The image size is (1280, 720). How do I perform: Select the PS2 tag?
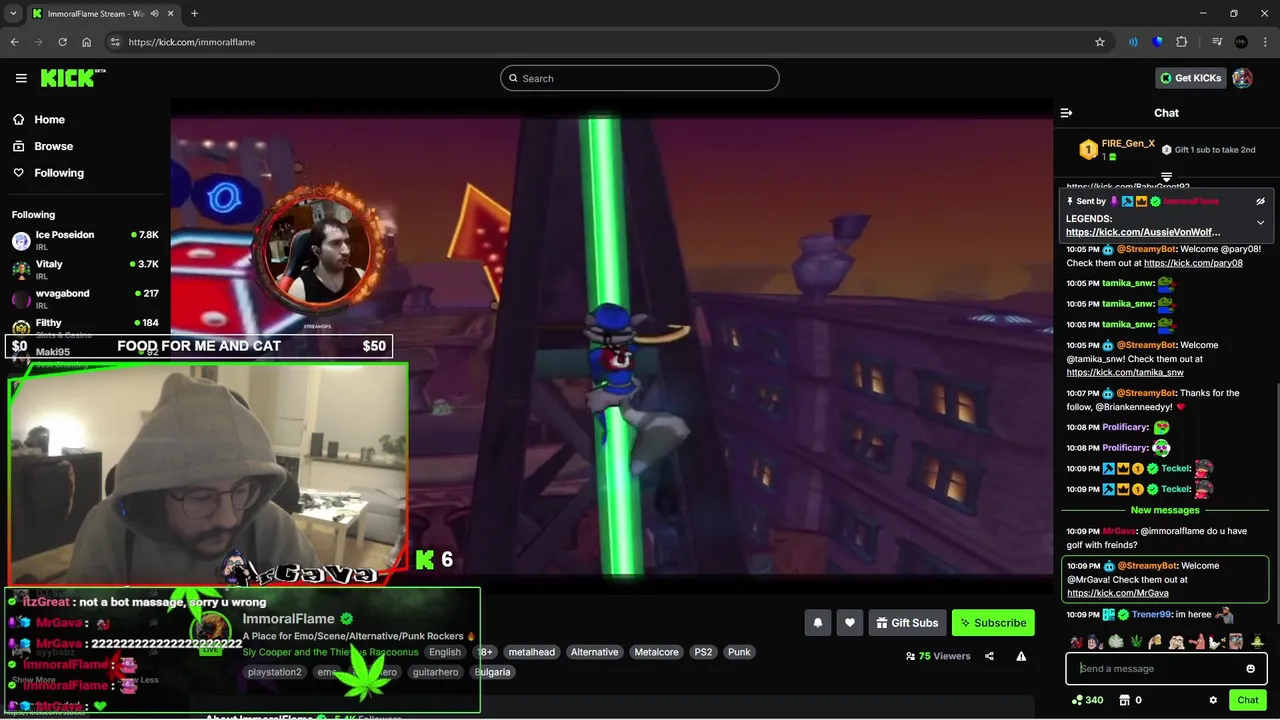click(x=704, y=652)
